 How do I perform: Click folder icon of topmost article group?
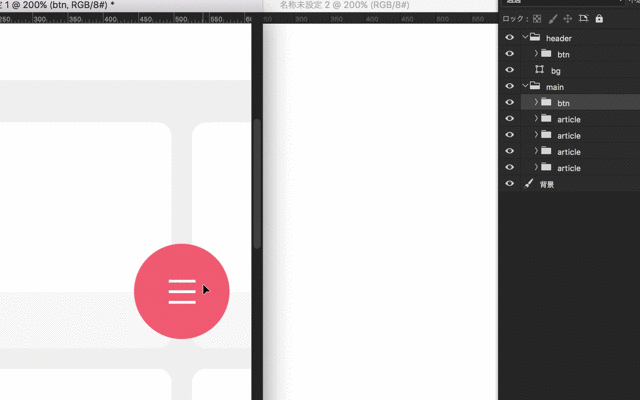(546, 118)
